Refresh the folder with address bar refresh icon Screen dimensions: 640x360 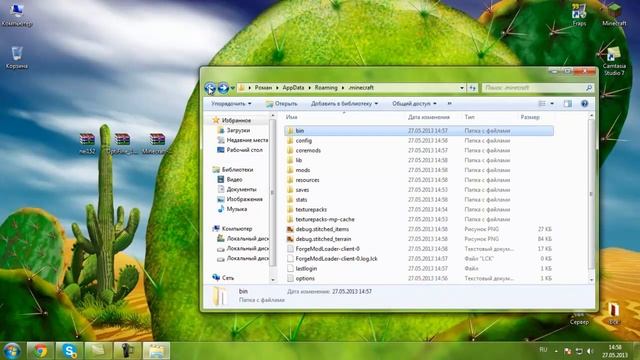472,88
